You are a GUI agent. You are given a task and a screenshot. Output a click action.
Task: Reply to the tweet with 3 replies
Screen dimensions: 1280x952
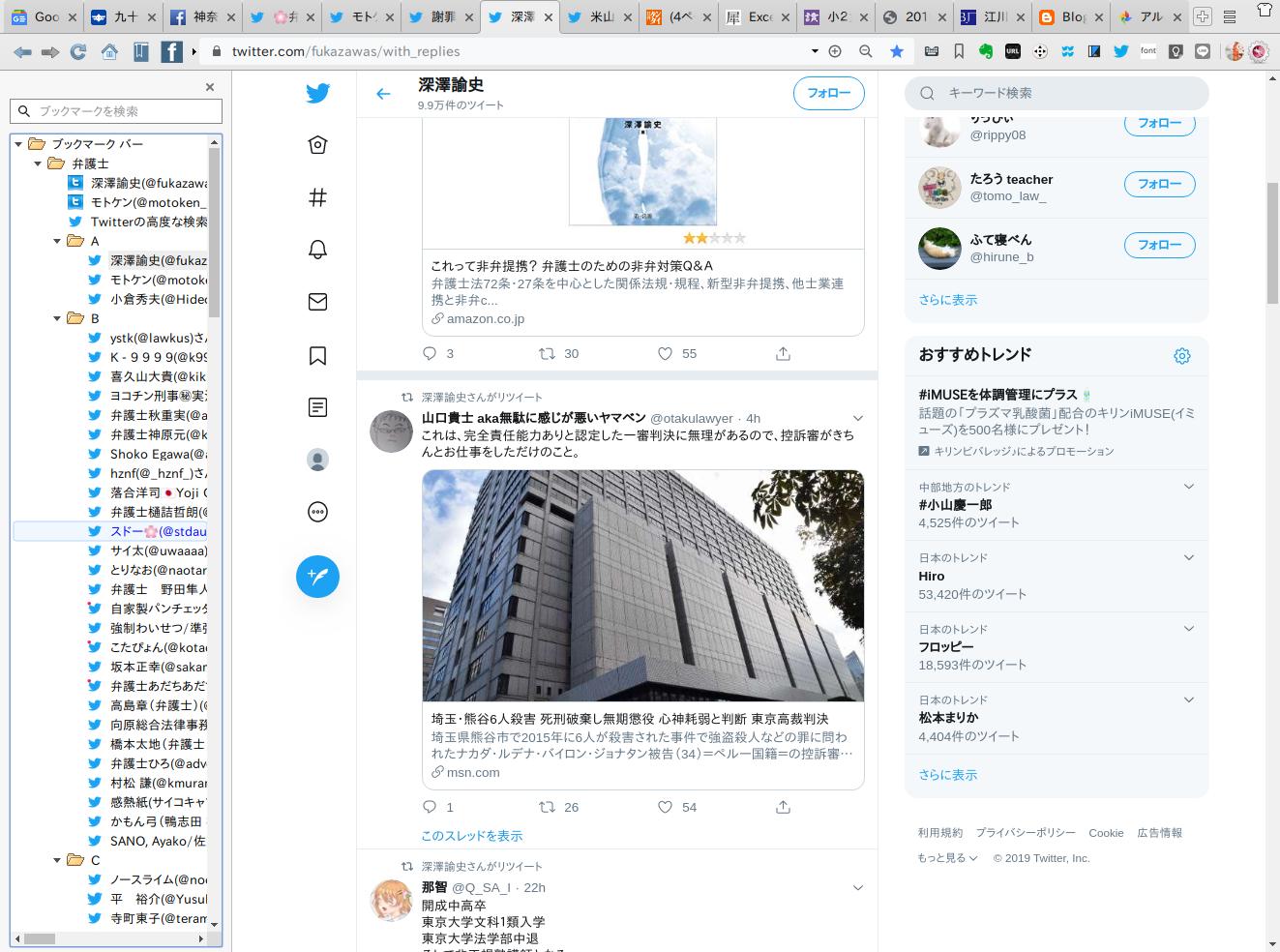[x=431, y=354]
